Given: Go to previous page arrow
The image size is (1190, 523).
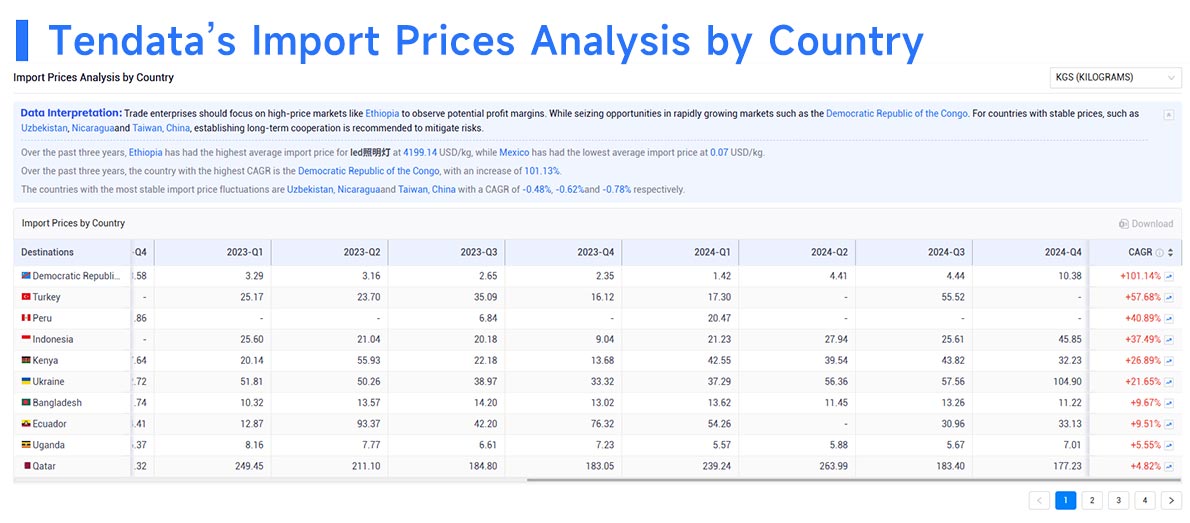Looking at the screenshot, I should 1039,500.
